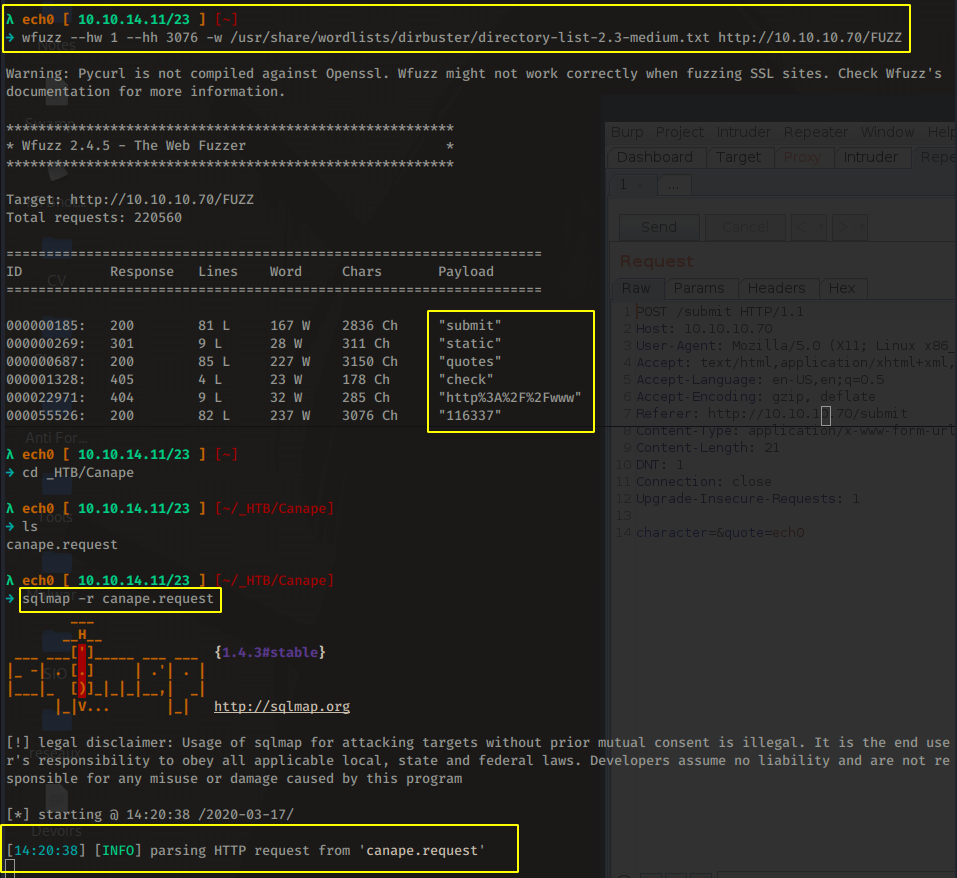Switch to the Target tab in Burp
This screenshot has height=878, width=957.
(x=739, y=157)
